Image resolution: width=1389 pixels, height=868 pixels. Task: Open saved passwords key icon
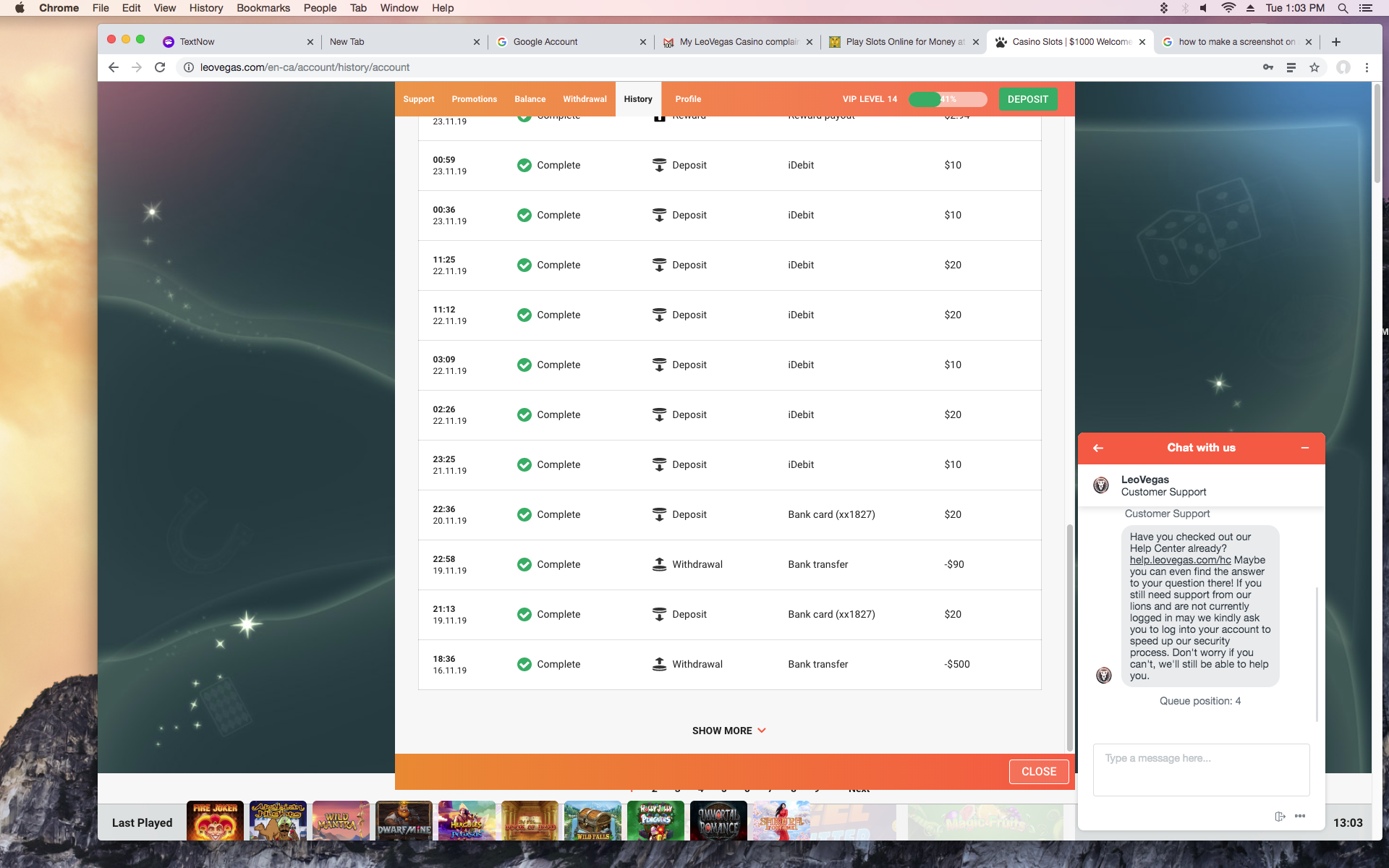[x=1268, y=67]
